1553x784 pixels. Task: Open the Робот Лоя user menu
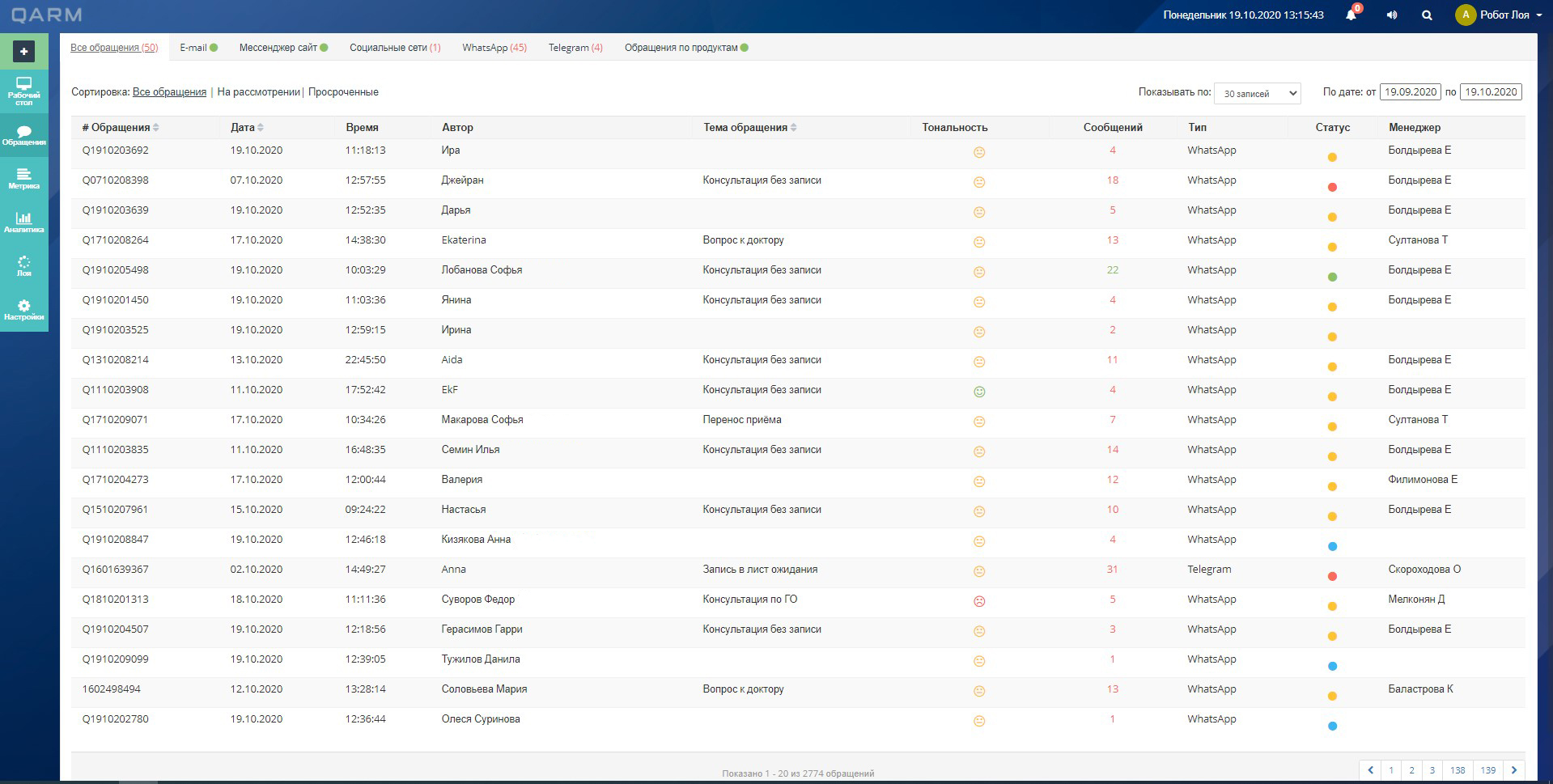tap(1498, 15)
